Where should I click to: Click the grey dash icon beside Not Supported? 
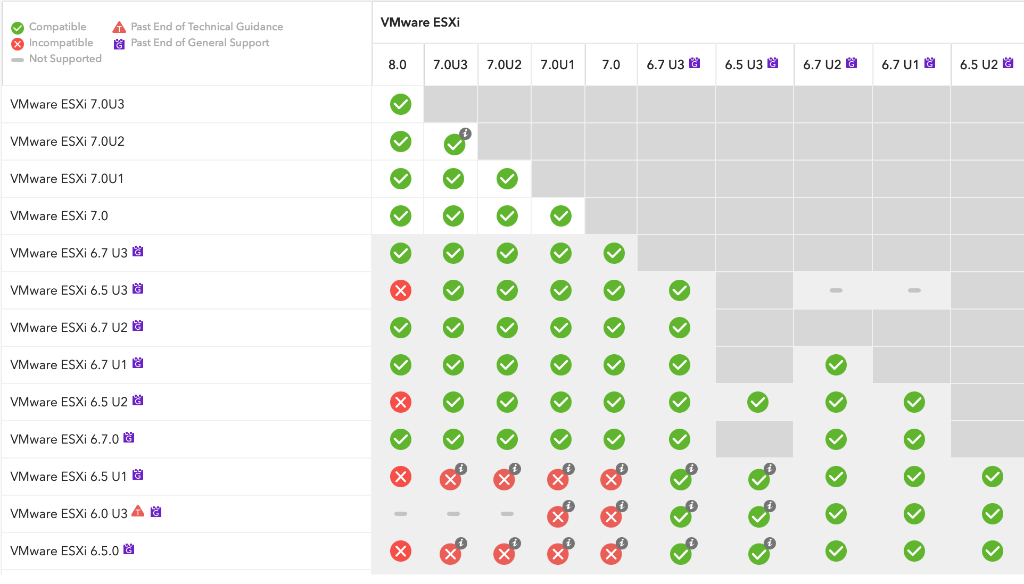point(18,59)
